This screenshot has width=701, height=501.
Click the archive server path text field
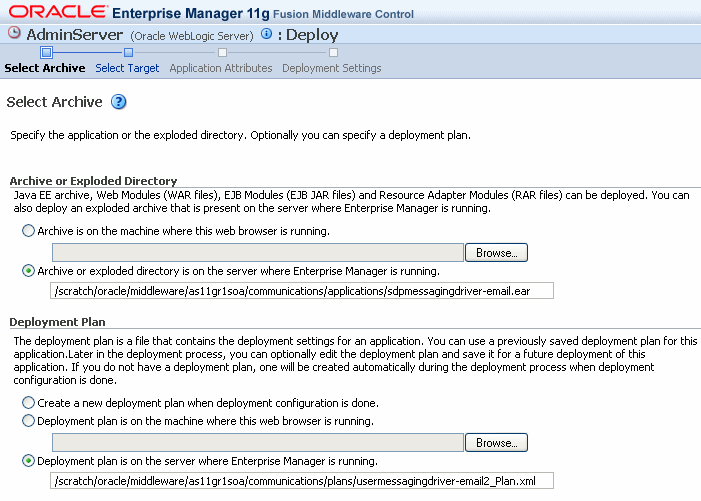tap(300, 291)
